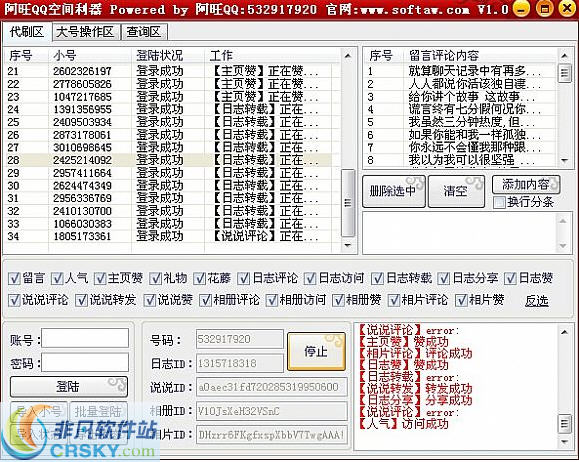Select account row 2602326197
This screenshot has height=462, width=579.
(x=168, y=71)
